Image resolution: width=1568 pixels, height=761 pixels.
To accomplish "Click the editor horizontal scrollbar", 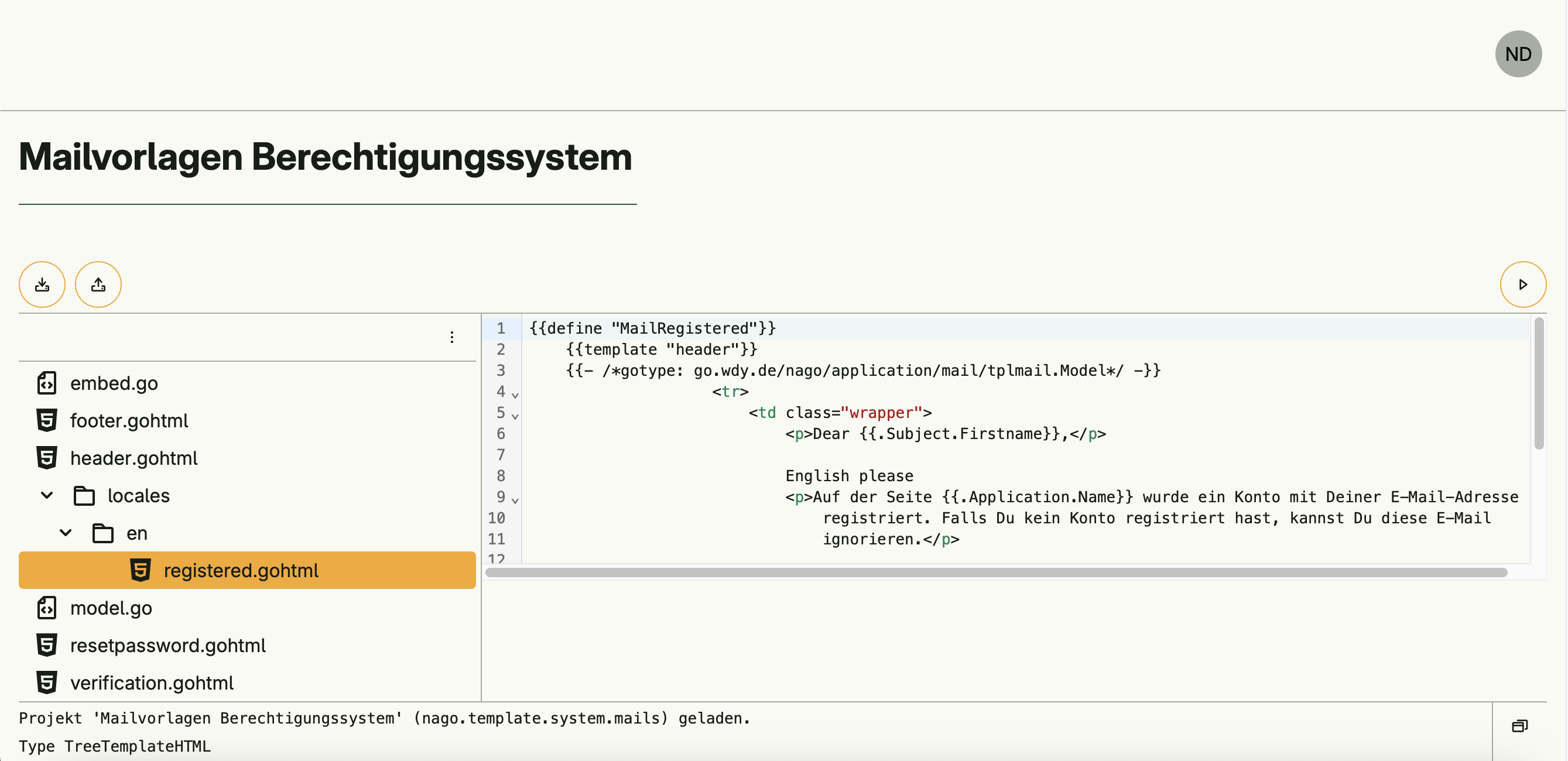I will [x=995, y=573].
